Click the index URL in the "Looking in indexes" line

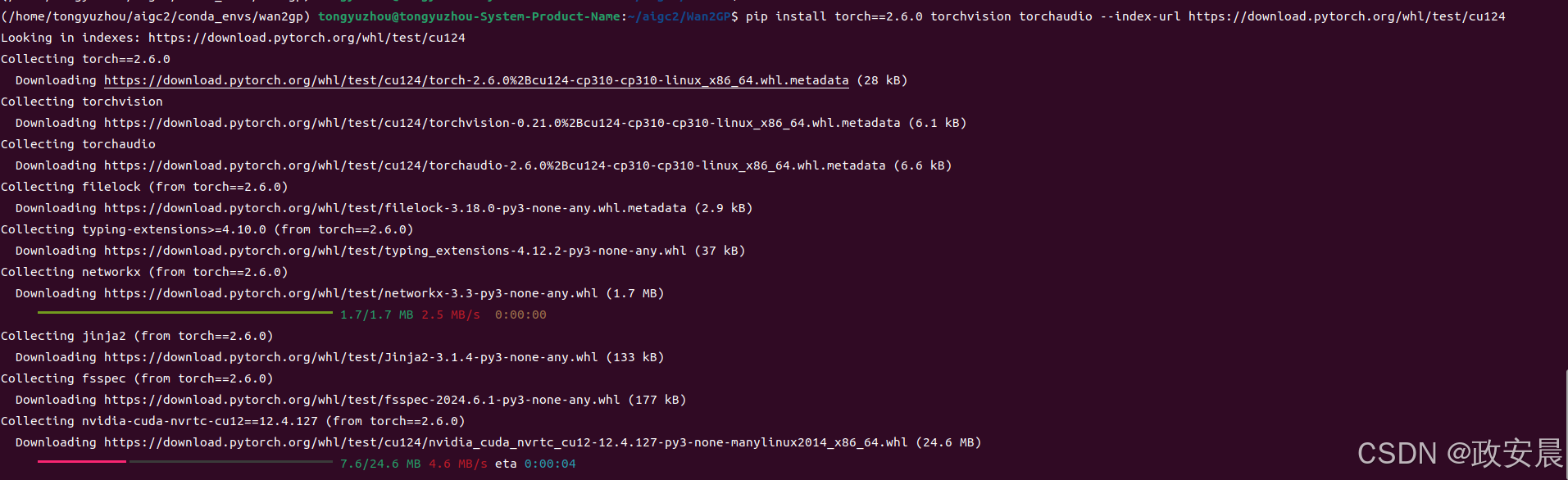coord(307,38)
